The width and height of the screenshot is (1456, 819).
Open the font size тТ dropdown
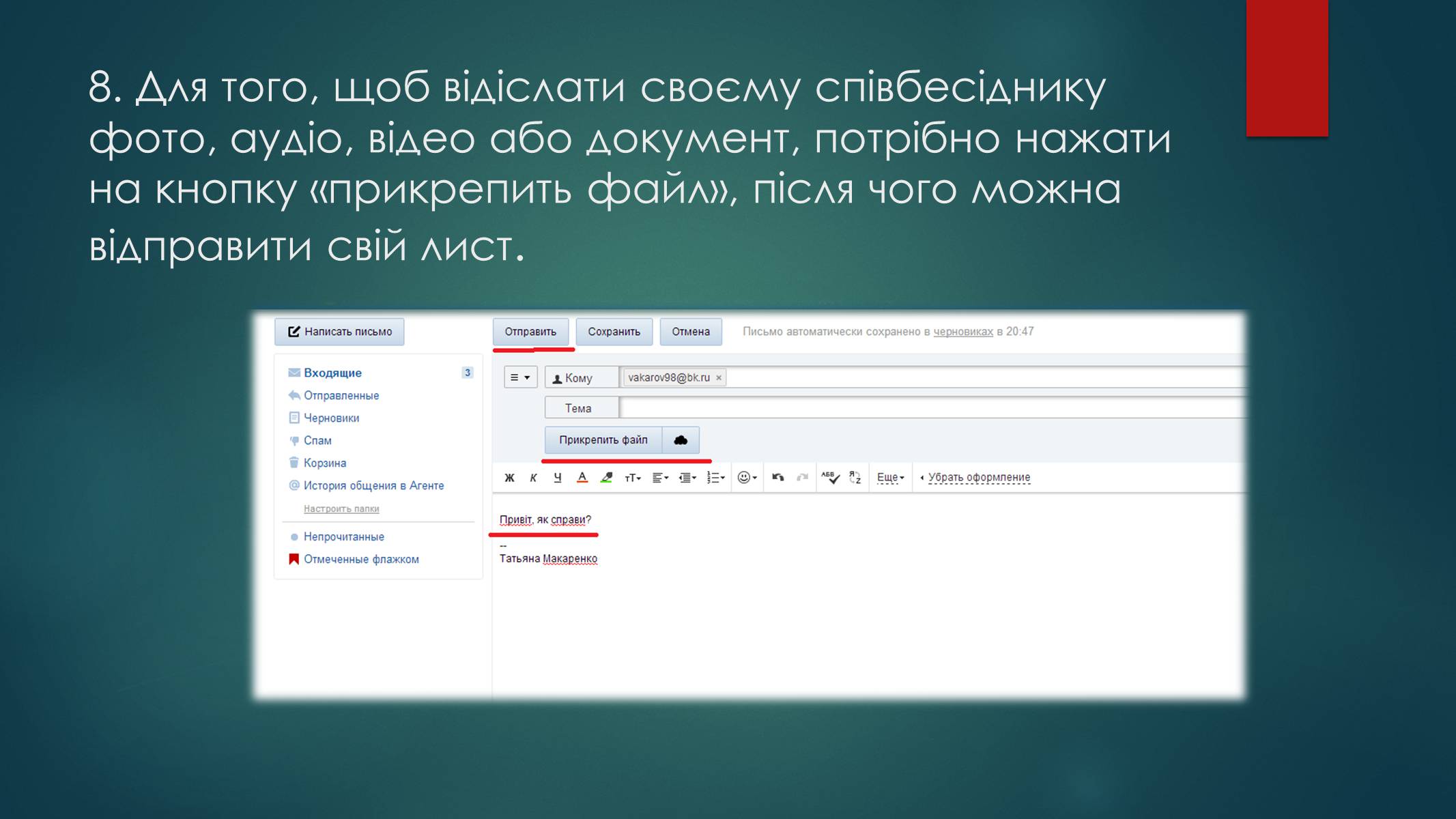[633, 478]
